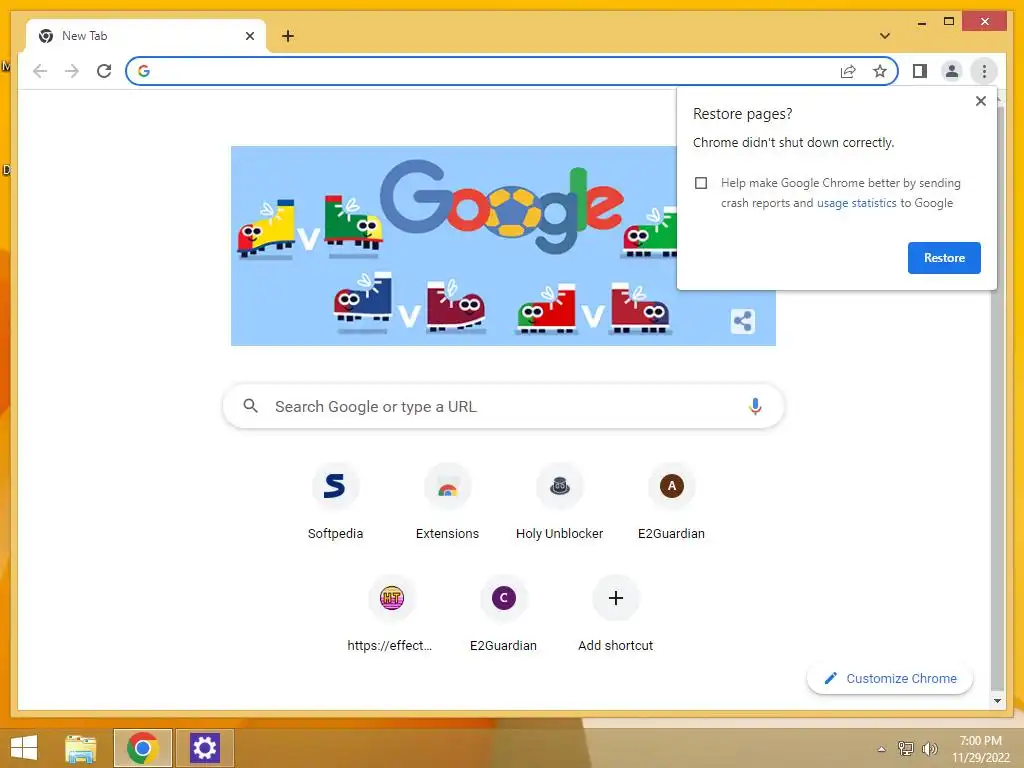Dismiss the Restore pages popup
This screenshot has height=768, width=1024.
980,101
